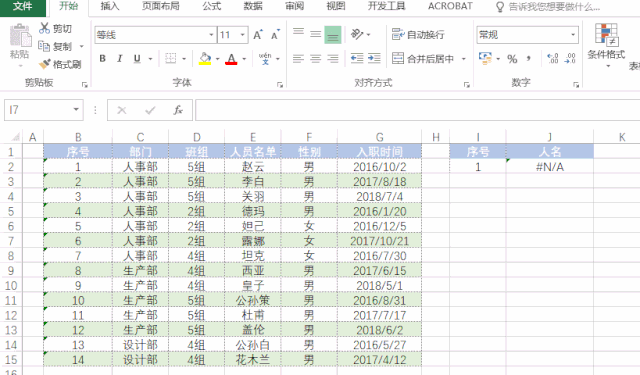Click 自动换行 wrap text button
This screenshot has width=640, height=375.
[418, 35]
